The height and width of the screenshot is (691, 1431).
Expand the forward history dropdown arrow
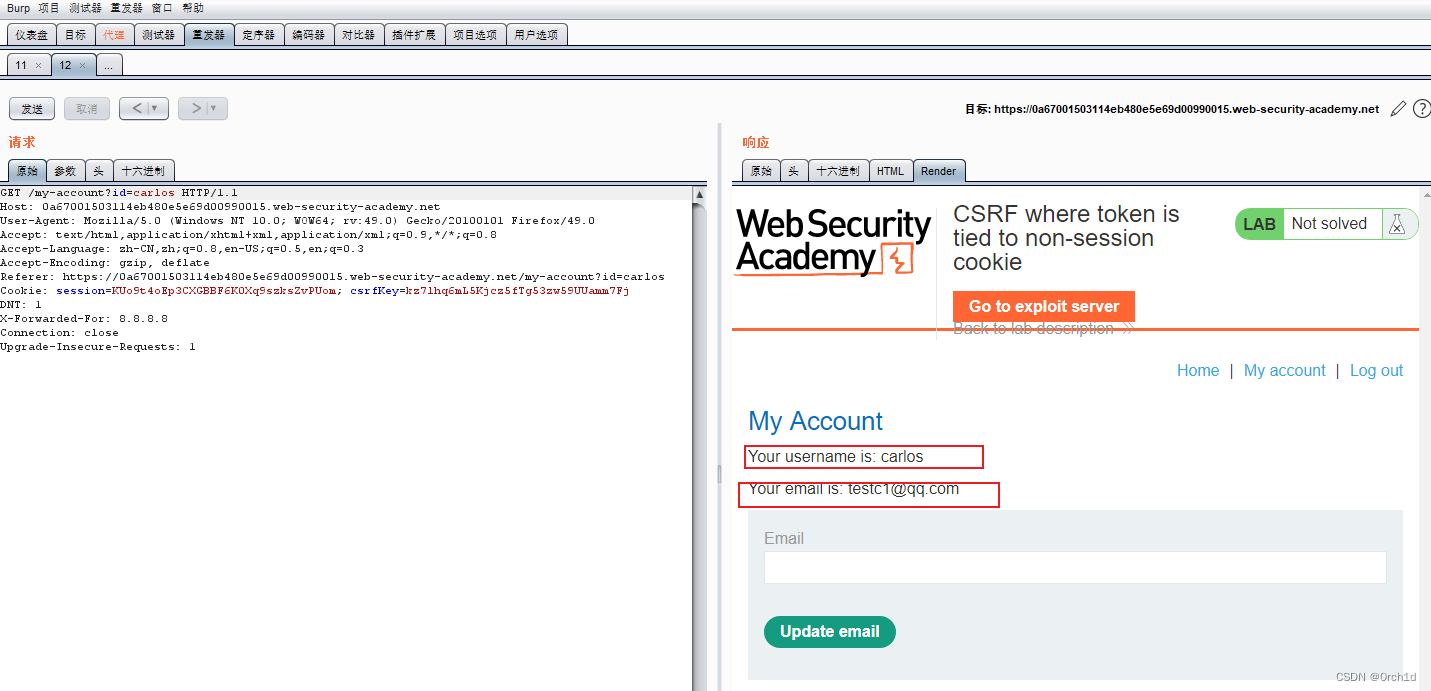click(216, 109)
